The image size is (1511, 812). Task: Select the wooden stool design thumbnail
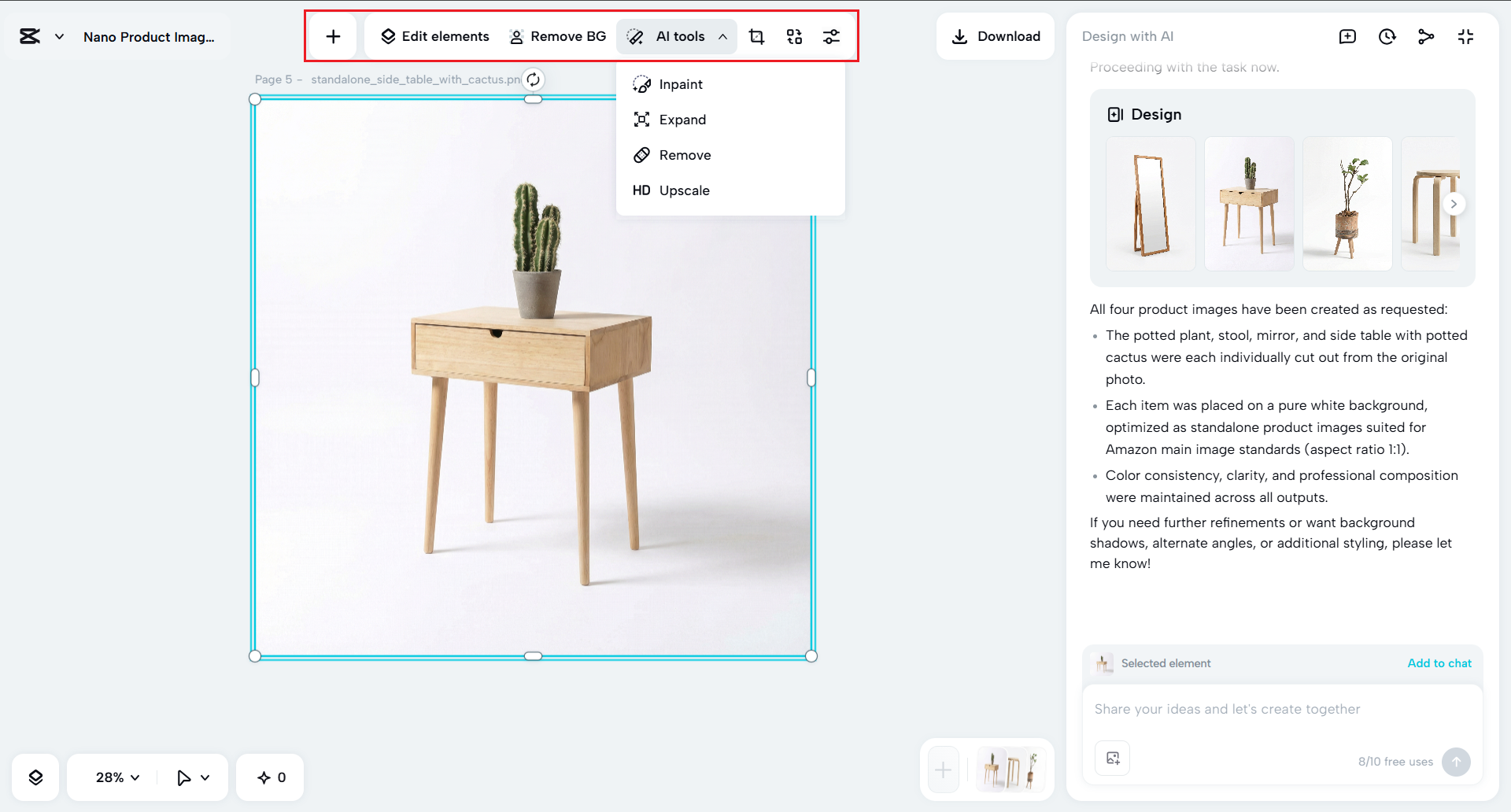1431,204
